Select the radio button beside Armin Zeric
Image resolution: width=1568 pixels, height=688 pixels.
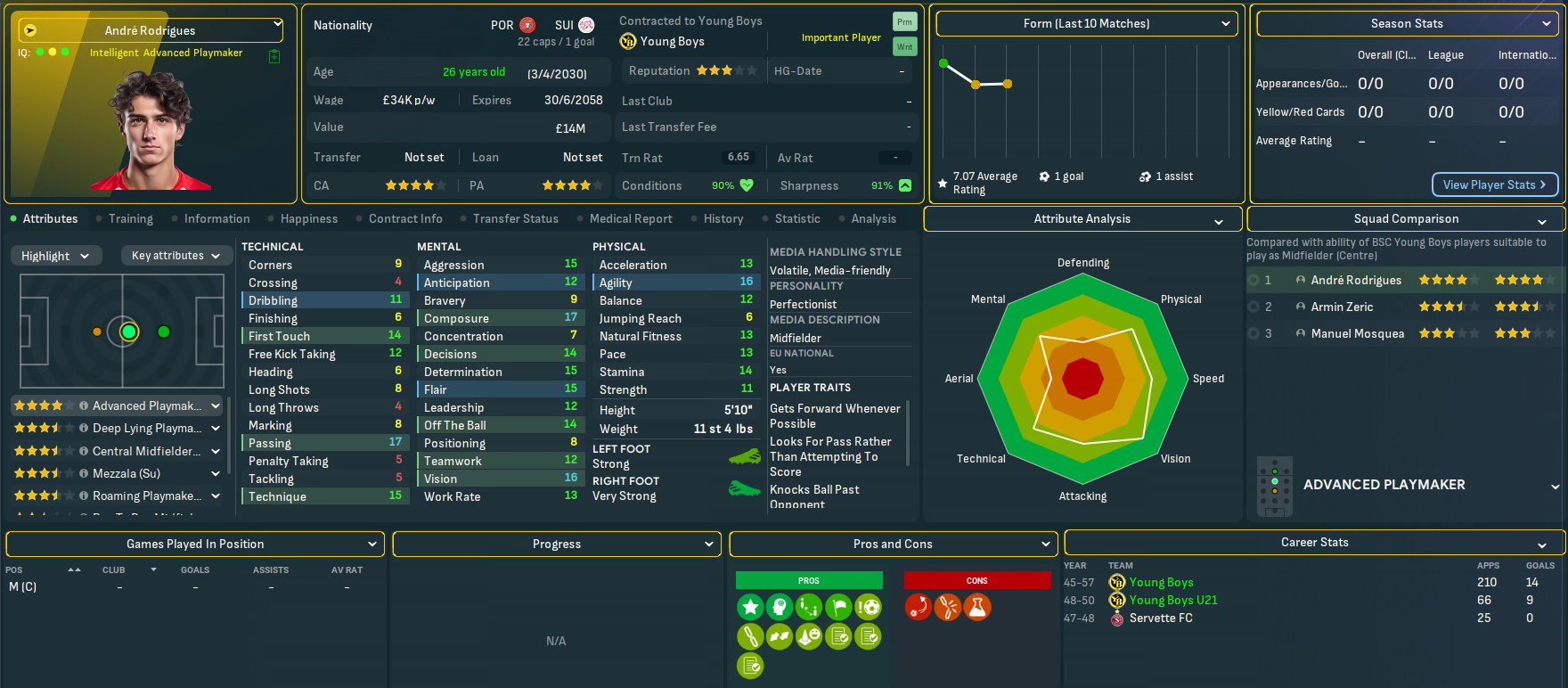coord(1254,307)
